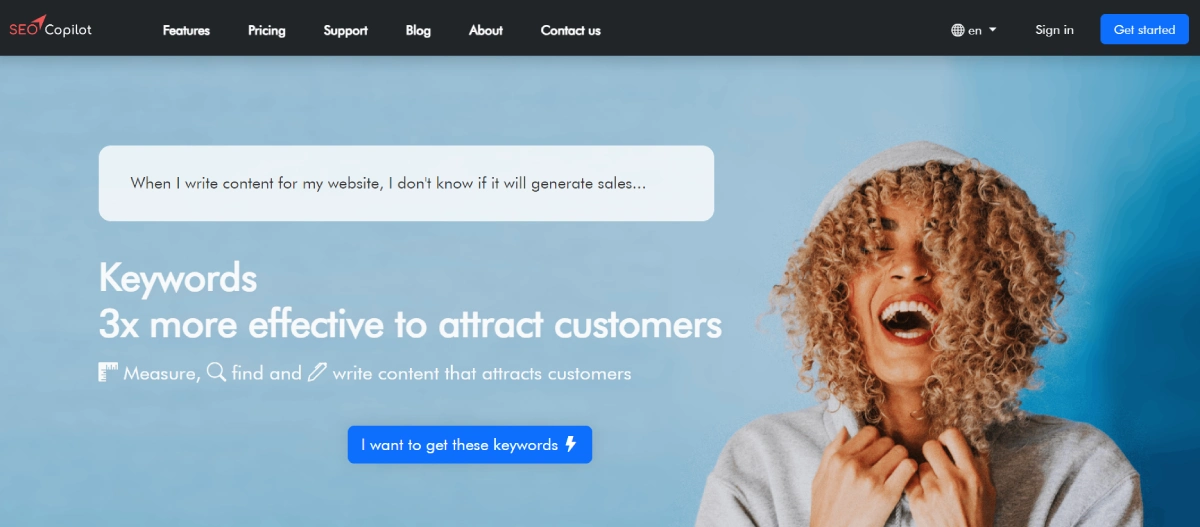The image size is (1200, 527).
Task: Visit the Blog link
Action: (418, 30)
